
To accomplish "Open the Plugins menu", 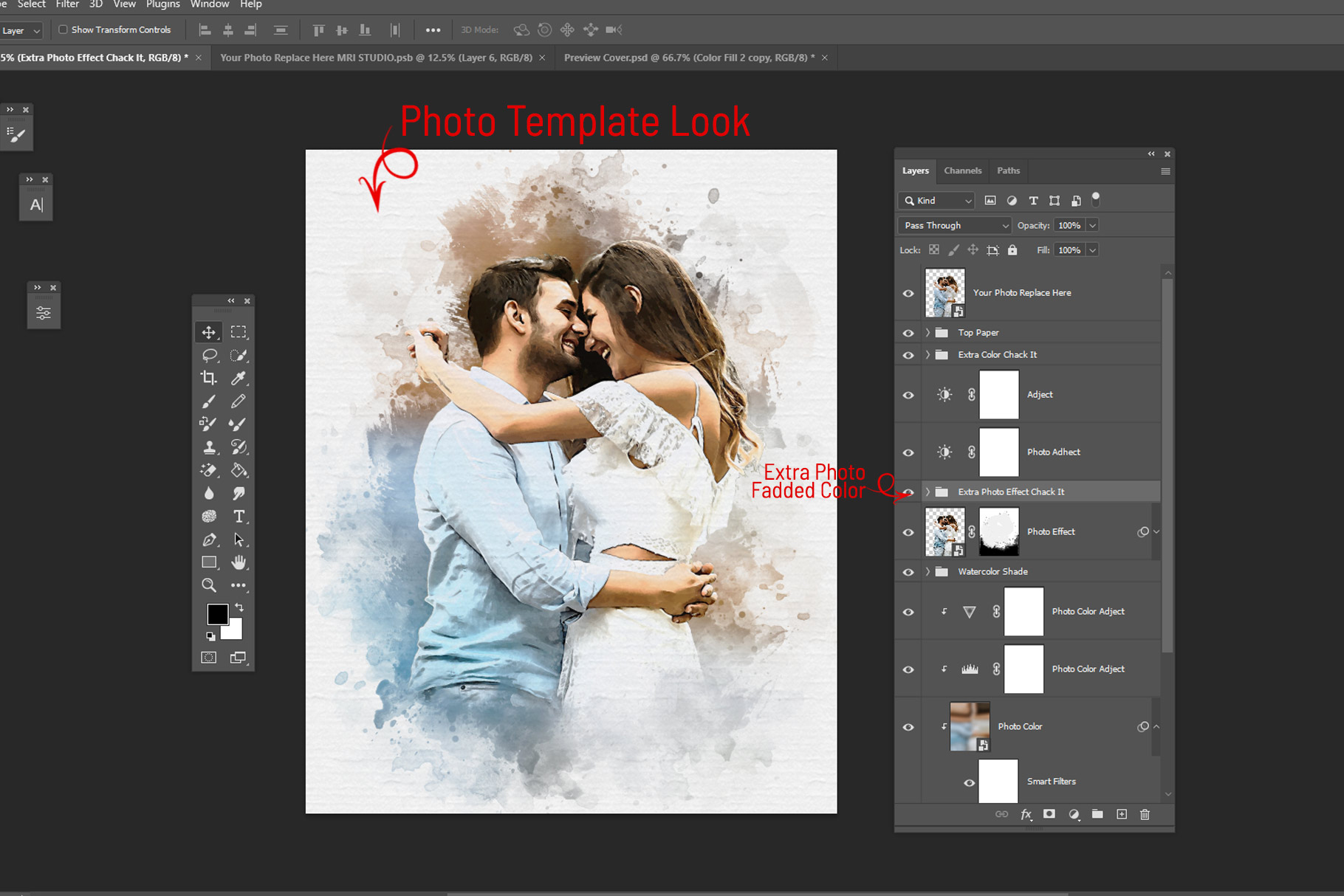I will 163,4.
